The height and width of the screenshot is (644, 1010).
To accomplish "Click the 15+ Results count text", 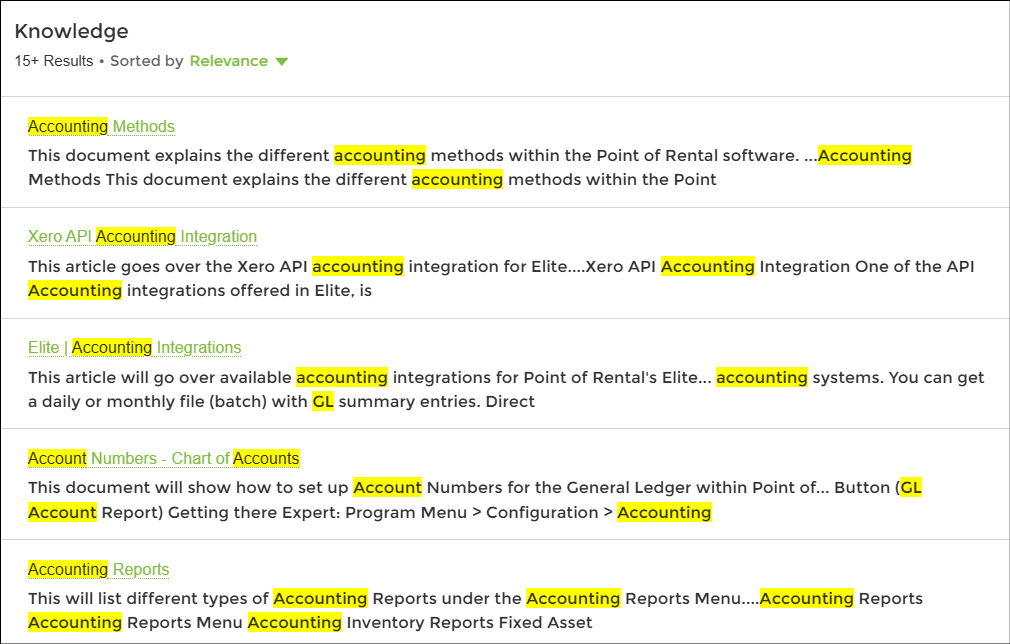I will click(54, 61).
